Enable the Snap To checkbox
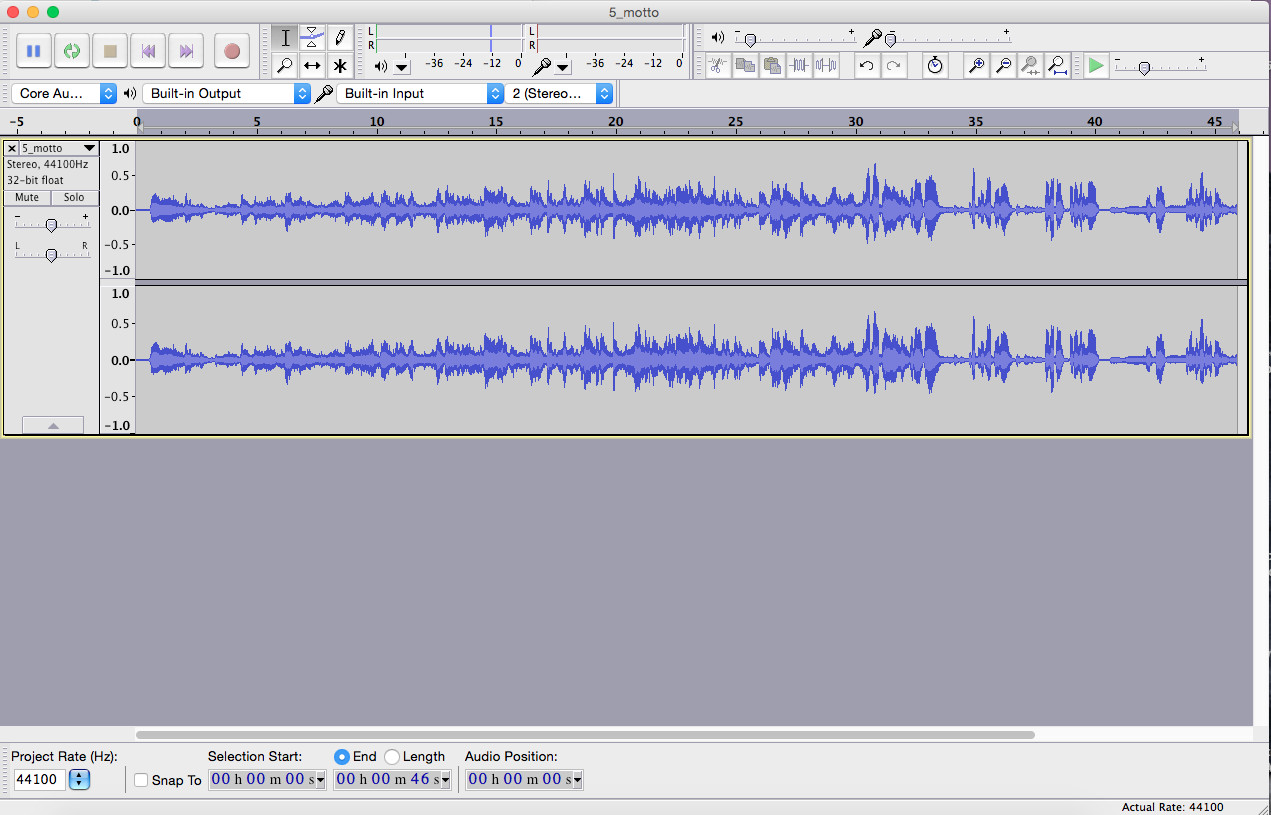The image size is (1271, 815). coord(141,780)
